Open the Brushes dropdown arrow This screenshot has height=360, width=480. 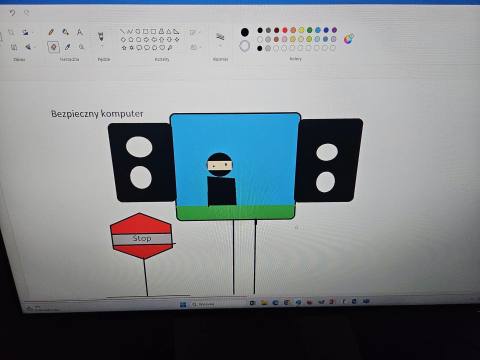click(102, 46)
